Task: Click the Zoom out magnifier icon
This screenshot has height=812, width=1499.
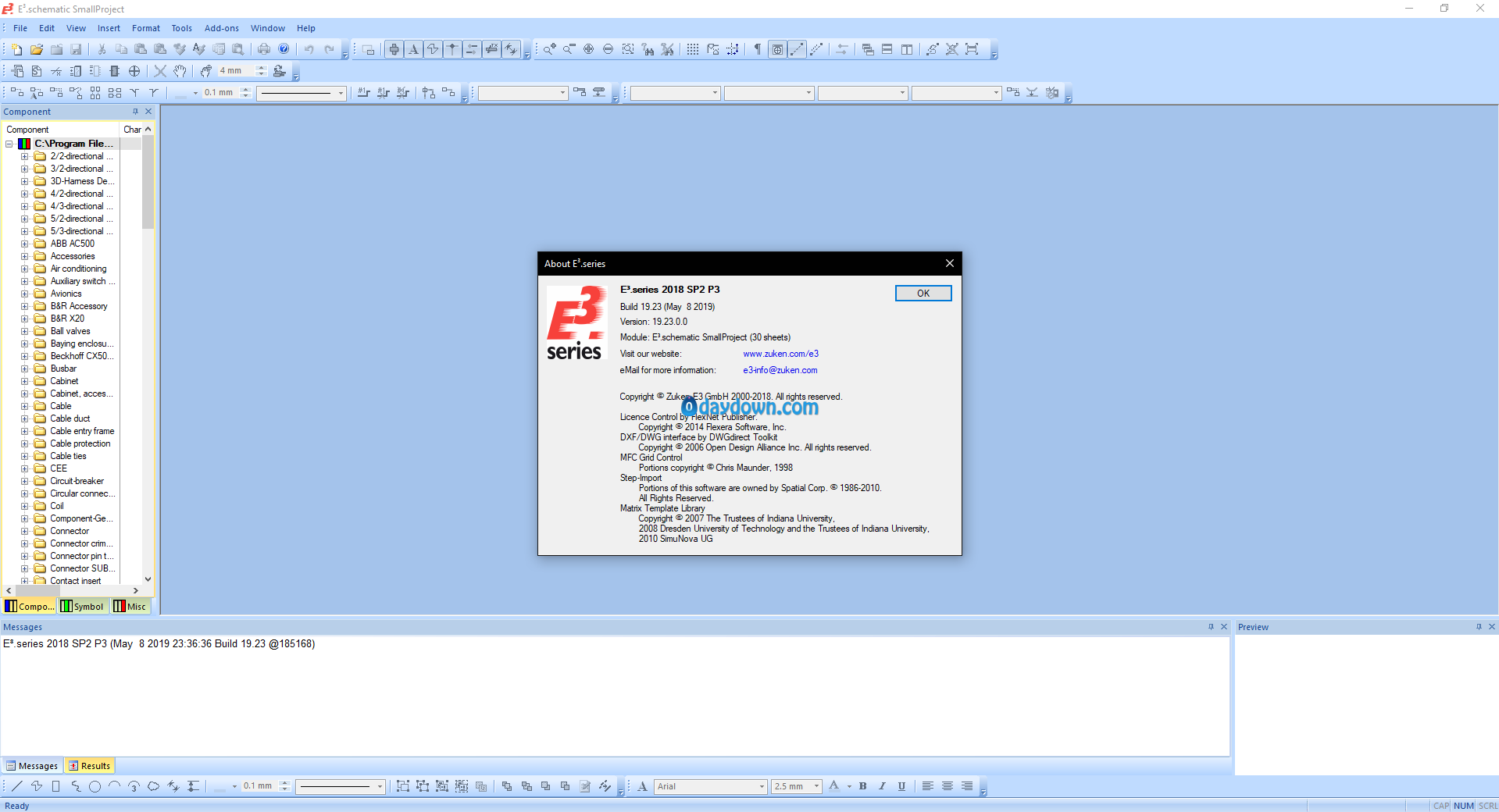Action: click(569, 49)
